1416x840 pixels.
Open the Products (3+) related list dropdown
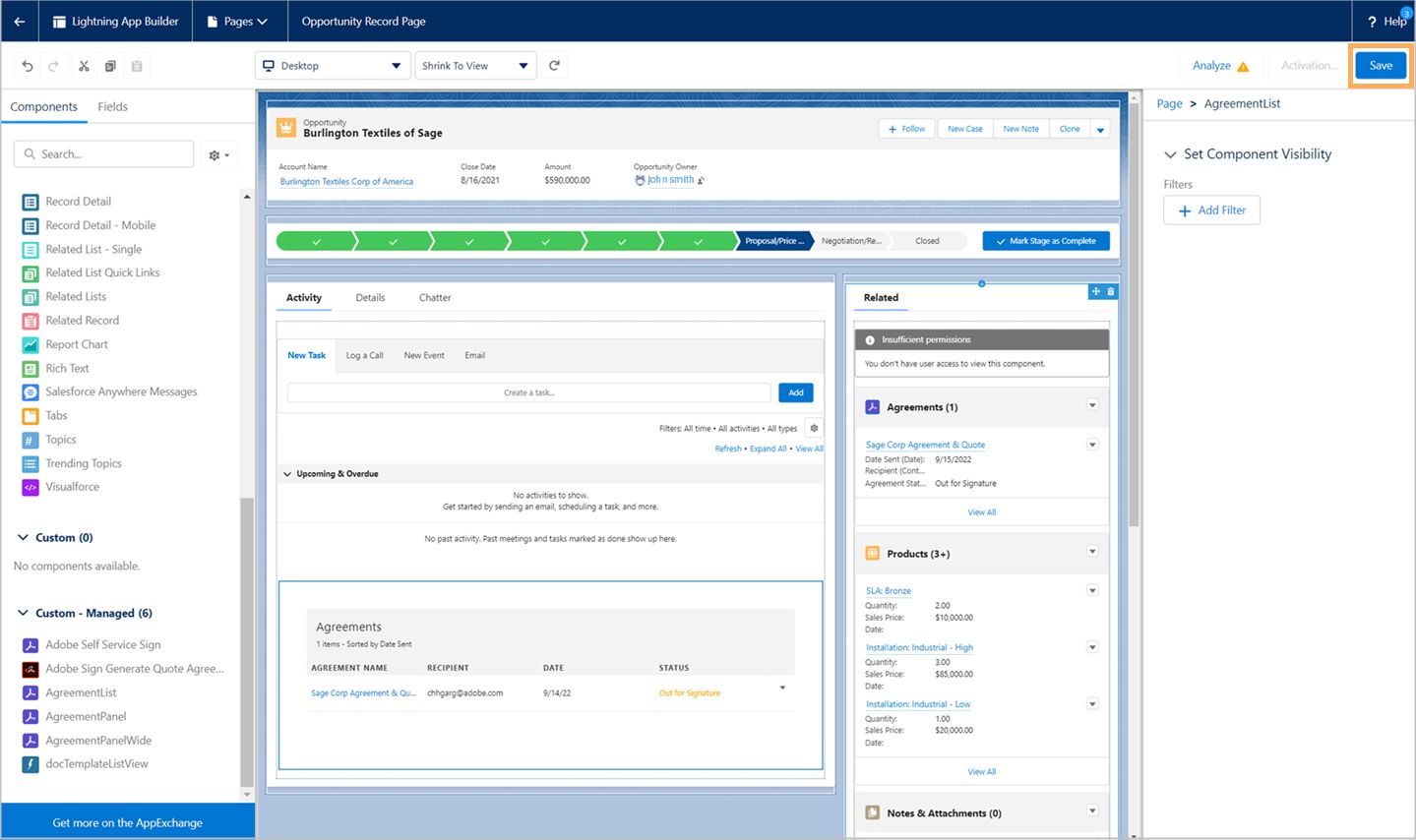1092,552
